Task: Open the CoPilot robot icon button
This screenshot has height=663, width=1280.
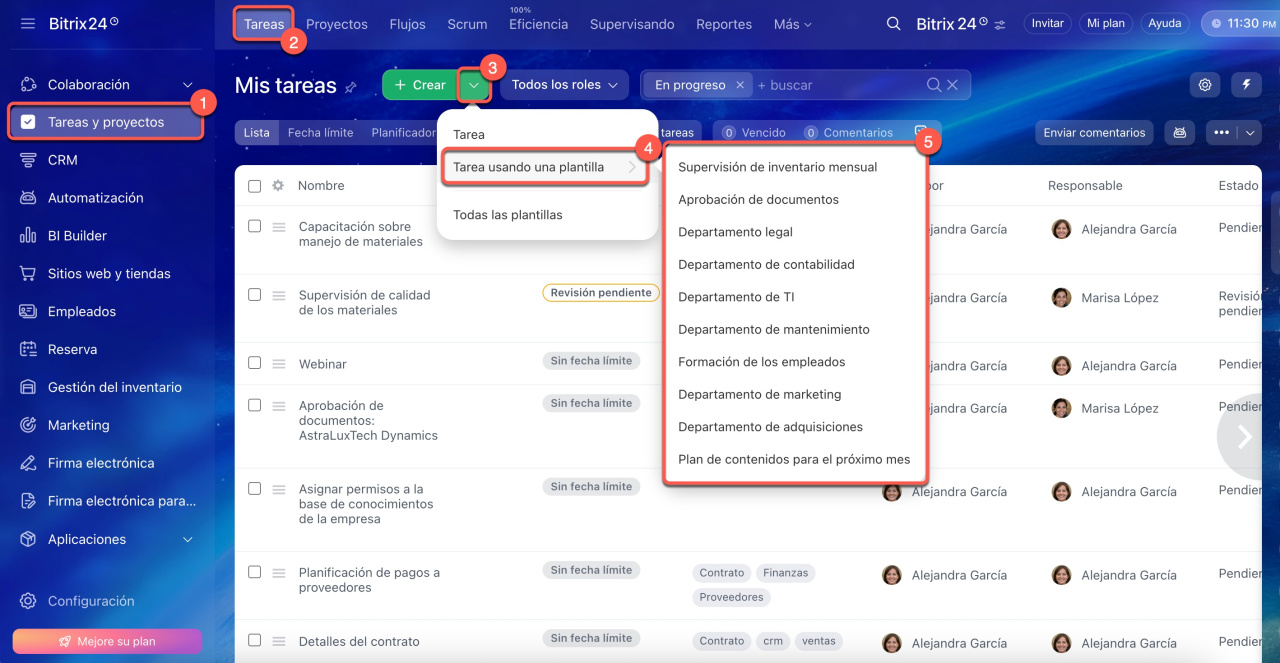Action: point(1180,133)
